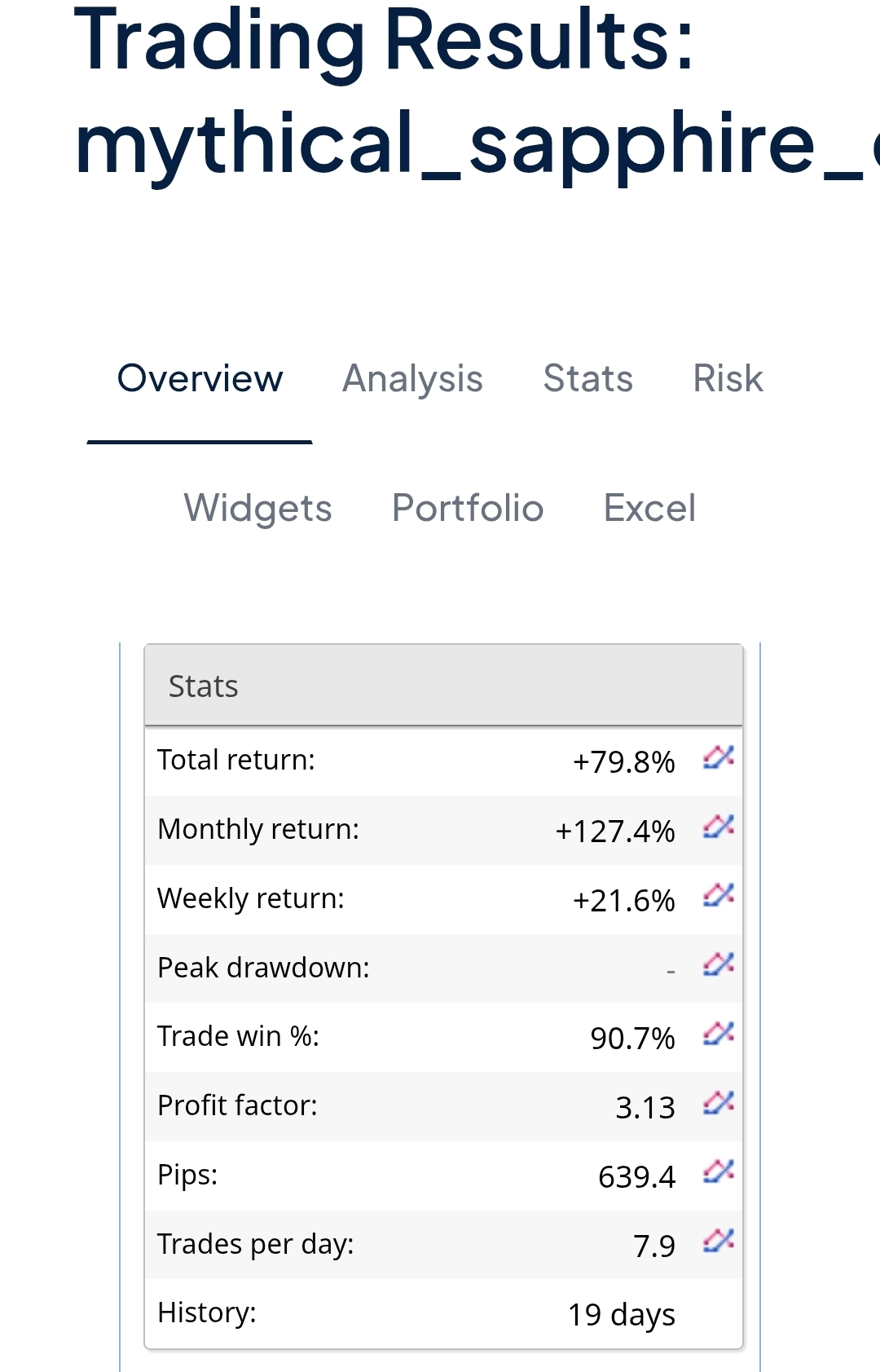This screenshot has height=1372, width=880.
Task: Click chart icon for Trade win %
Action: coord(718,1035)
